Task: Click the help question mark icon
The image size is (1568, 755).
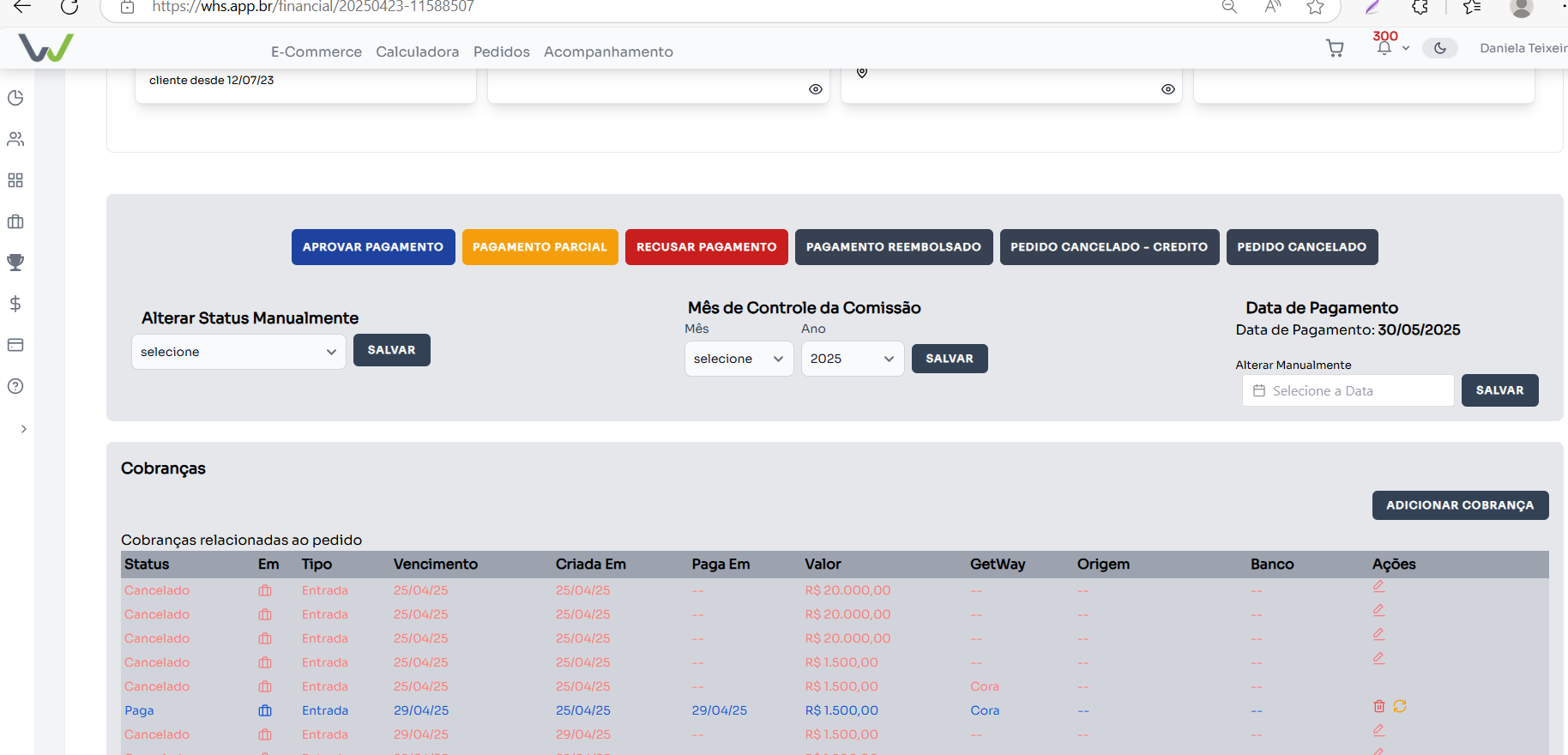Action: 15,386
